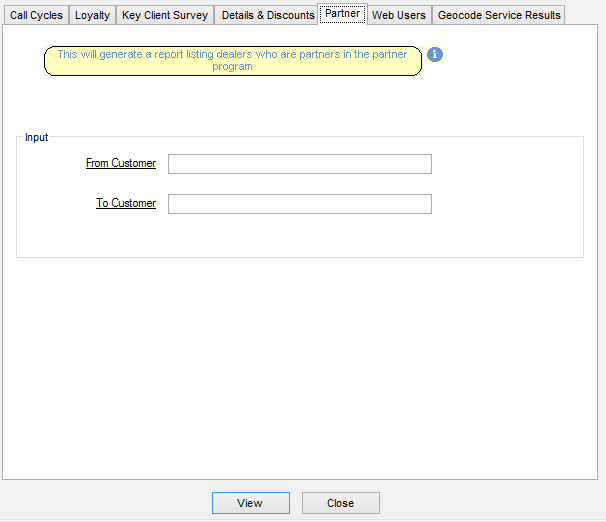Open the Web Users tab

tap(398, 15)
